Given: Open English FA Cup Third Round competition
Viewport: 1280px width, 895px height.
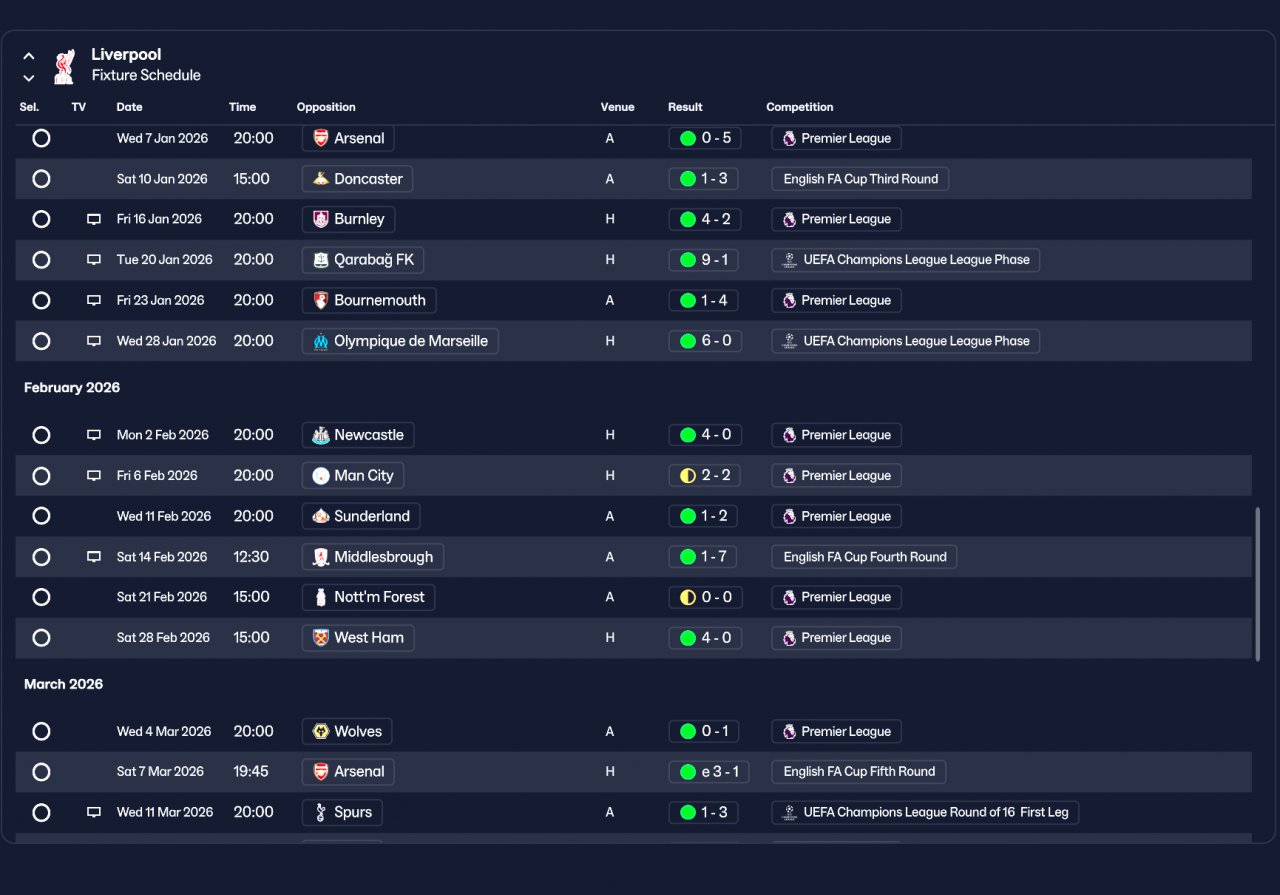Looking at the screenshot, I should [860, 179].
